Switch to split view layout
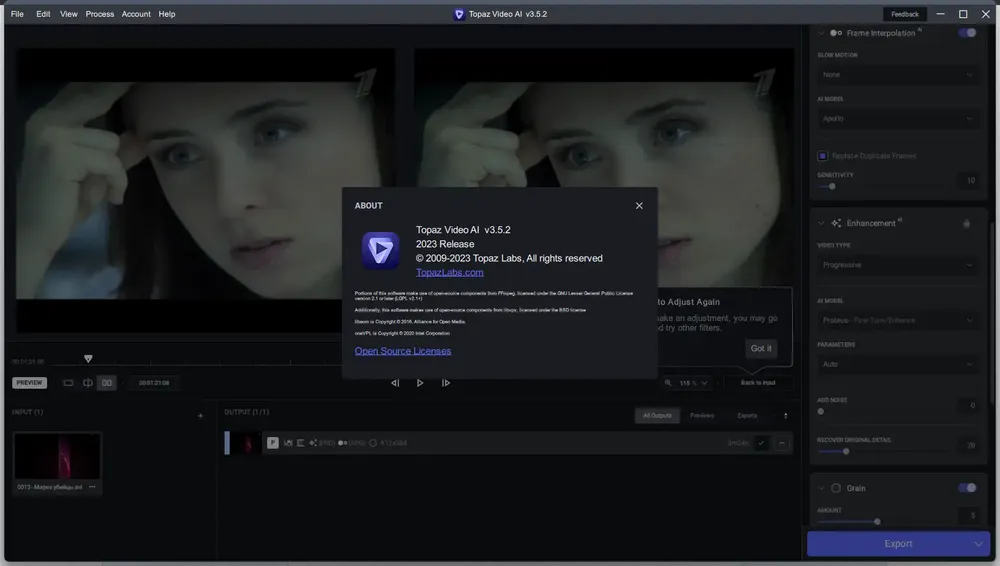The height and width of the screenshot is (566, 1000). [87, 383]
